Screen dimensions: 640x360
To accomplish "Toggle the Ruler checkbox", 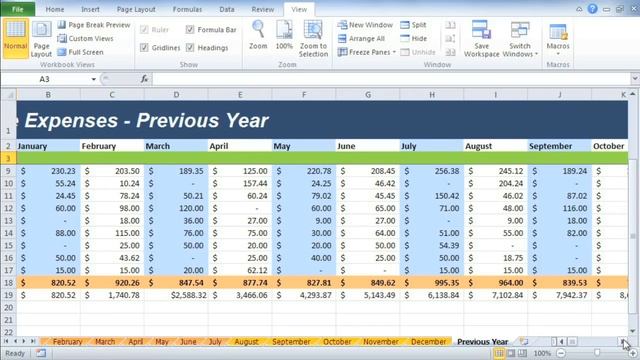I will [x=144, y=29].
